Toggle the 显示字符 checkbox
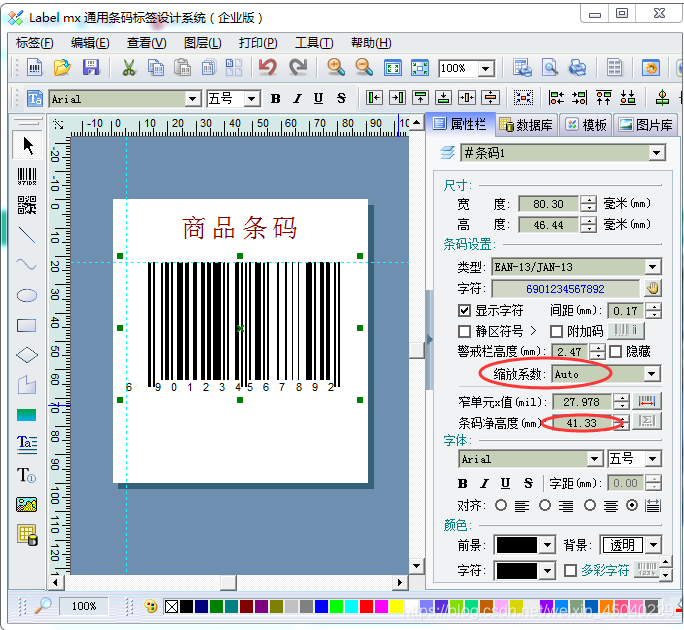 pyautogui.click(x=464, y=311)
